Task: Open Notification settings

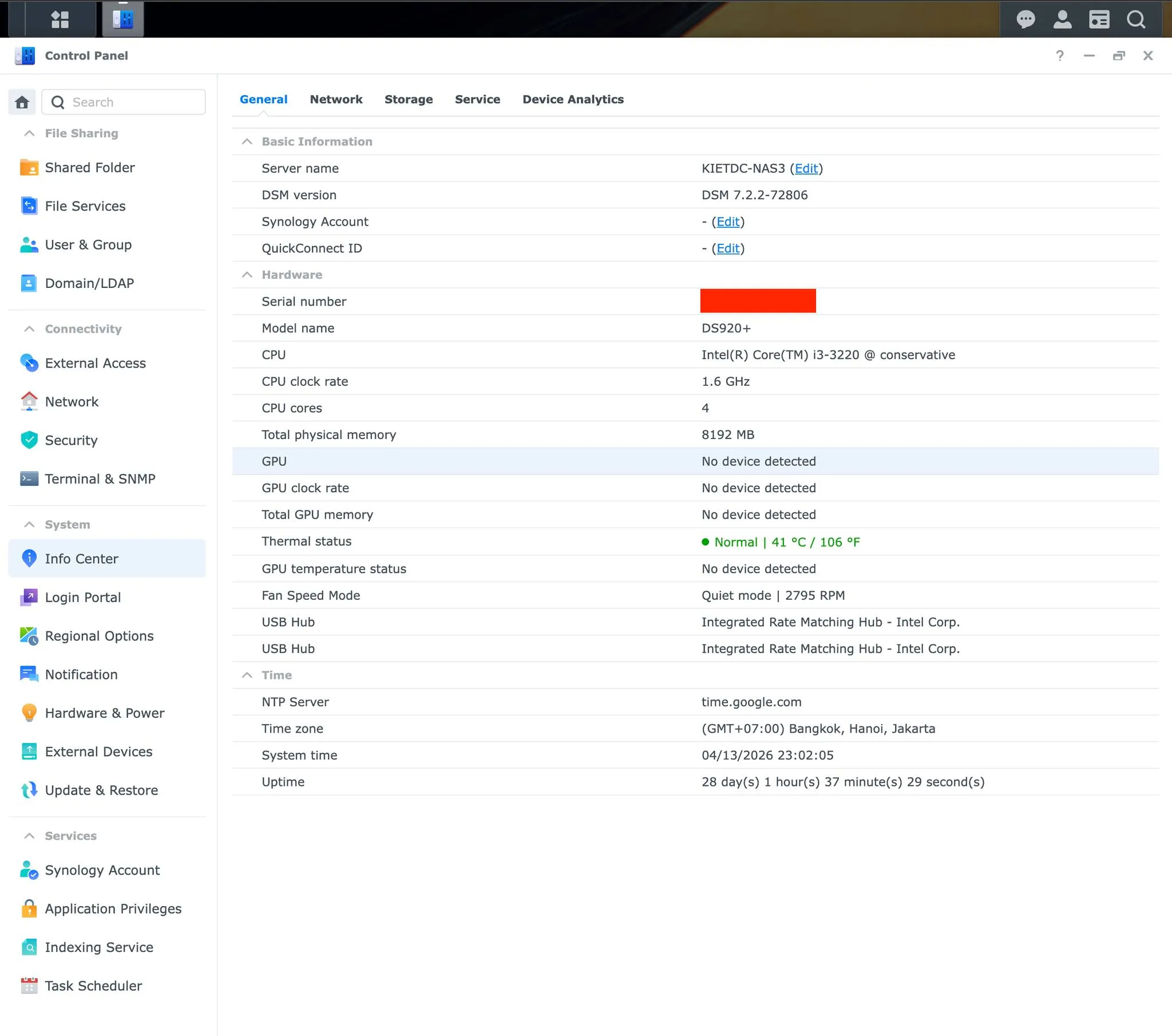Action: [107, 675]
